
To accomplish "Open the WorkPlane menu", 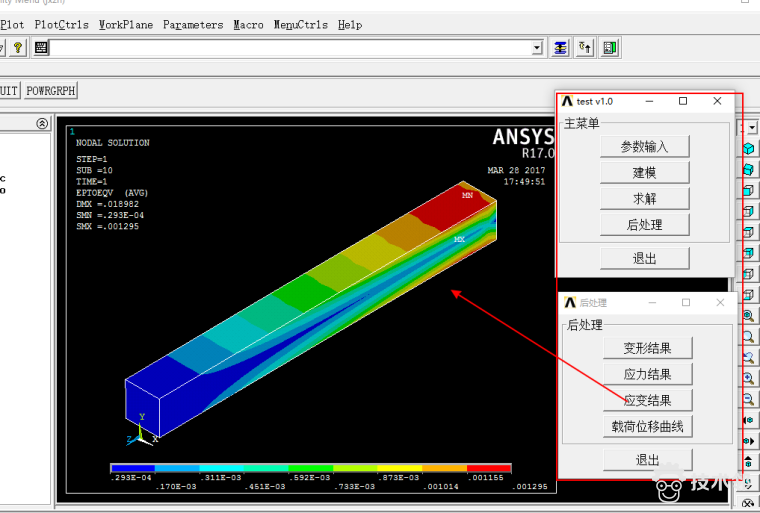I will pyautogui.click(x=126, y=25).
